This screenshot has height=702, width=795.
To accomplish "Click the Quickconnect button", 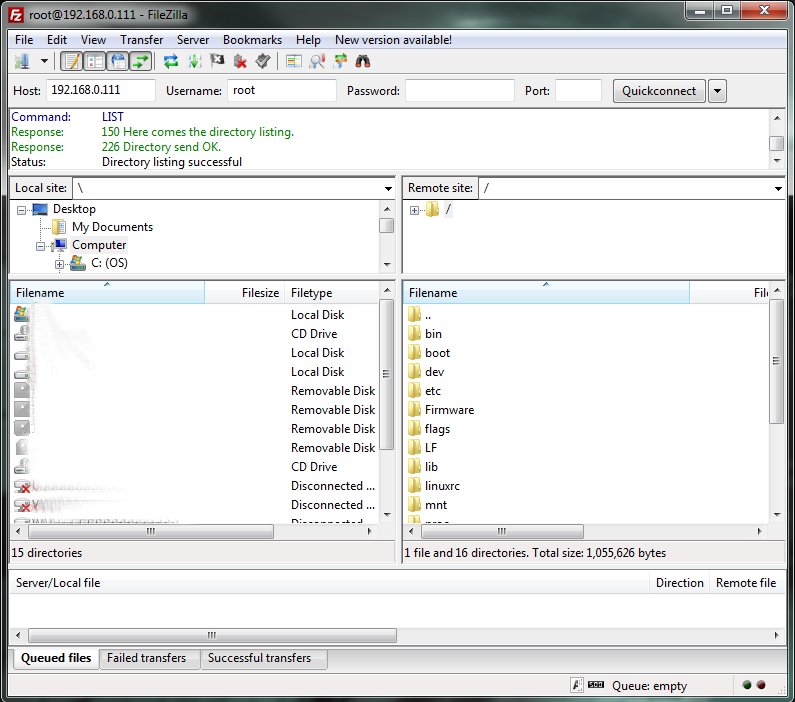I will coord(658,91).
